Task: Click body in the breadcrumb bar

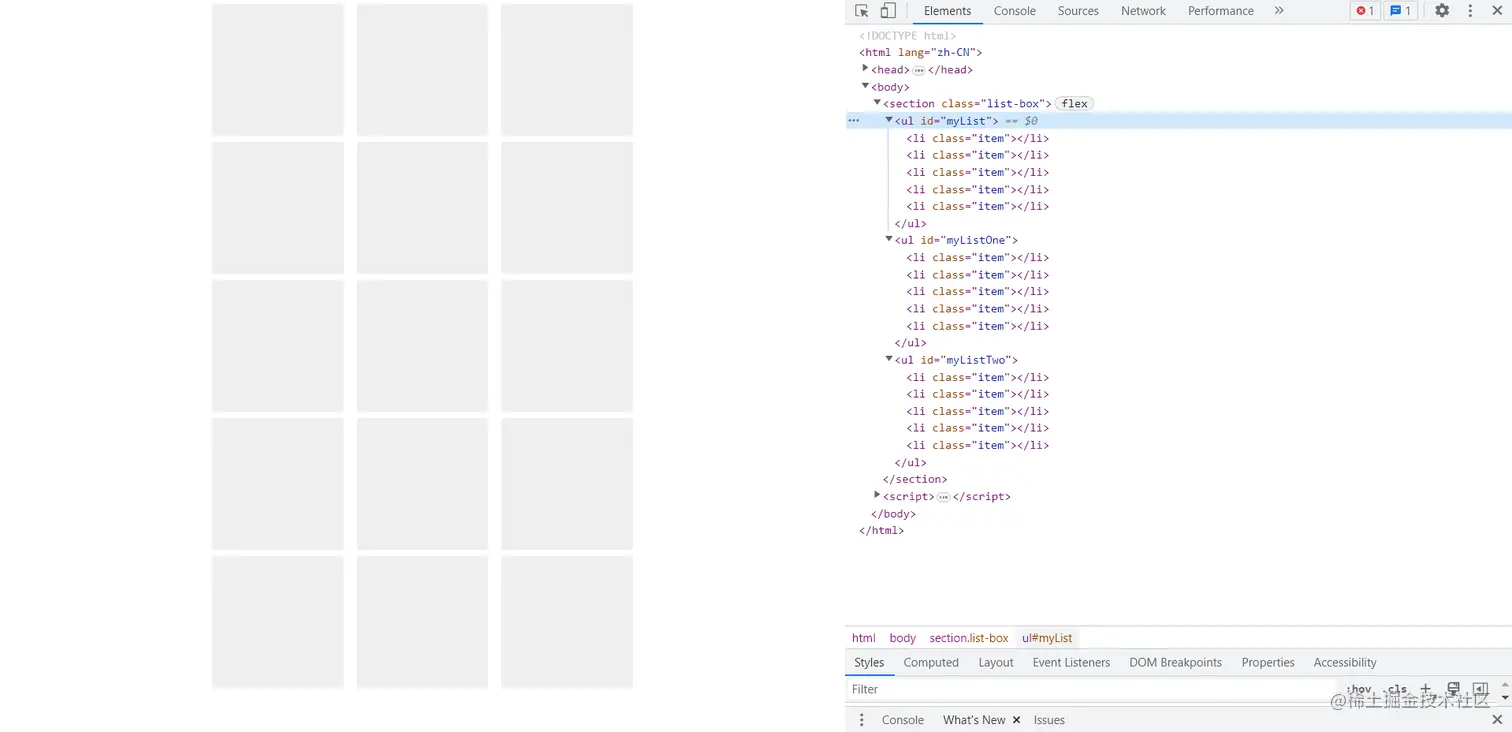Action: coord(902,638)
